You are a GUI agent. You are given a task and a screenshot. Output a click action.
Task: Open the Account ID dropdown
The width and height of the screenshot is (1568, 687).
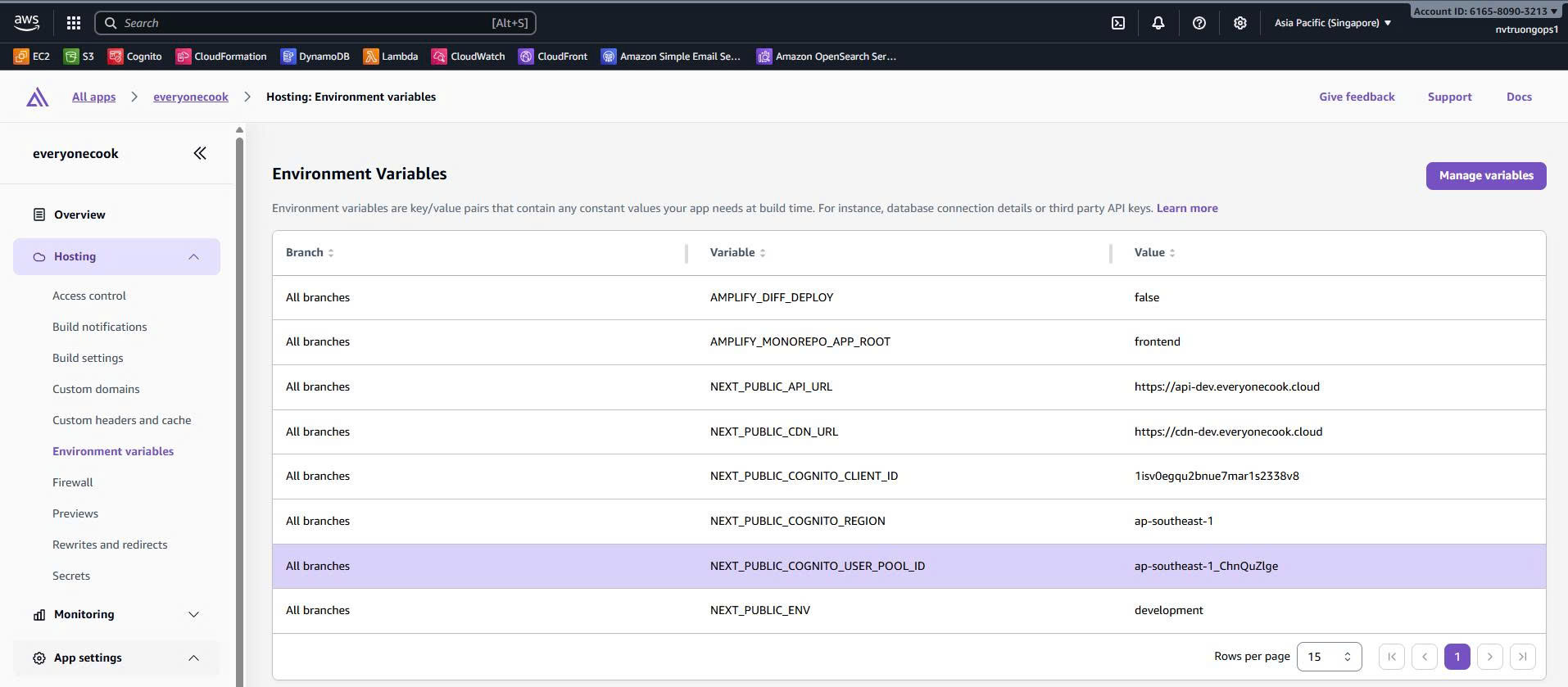(x=1485, y=11)
